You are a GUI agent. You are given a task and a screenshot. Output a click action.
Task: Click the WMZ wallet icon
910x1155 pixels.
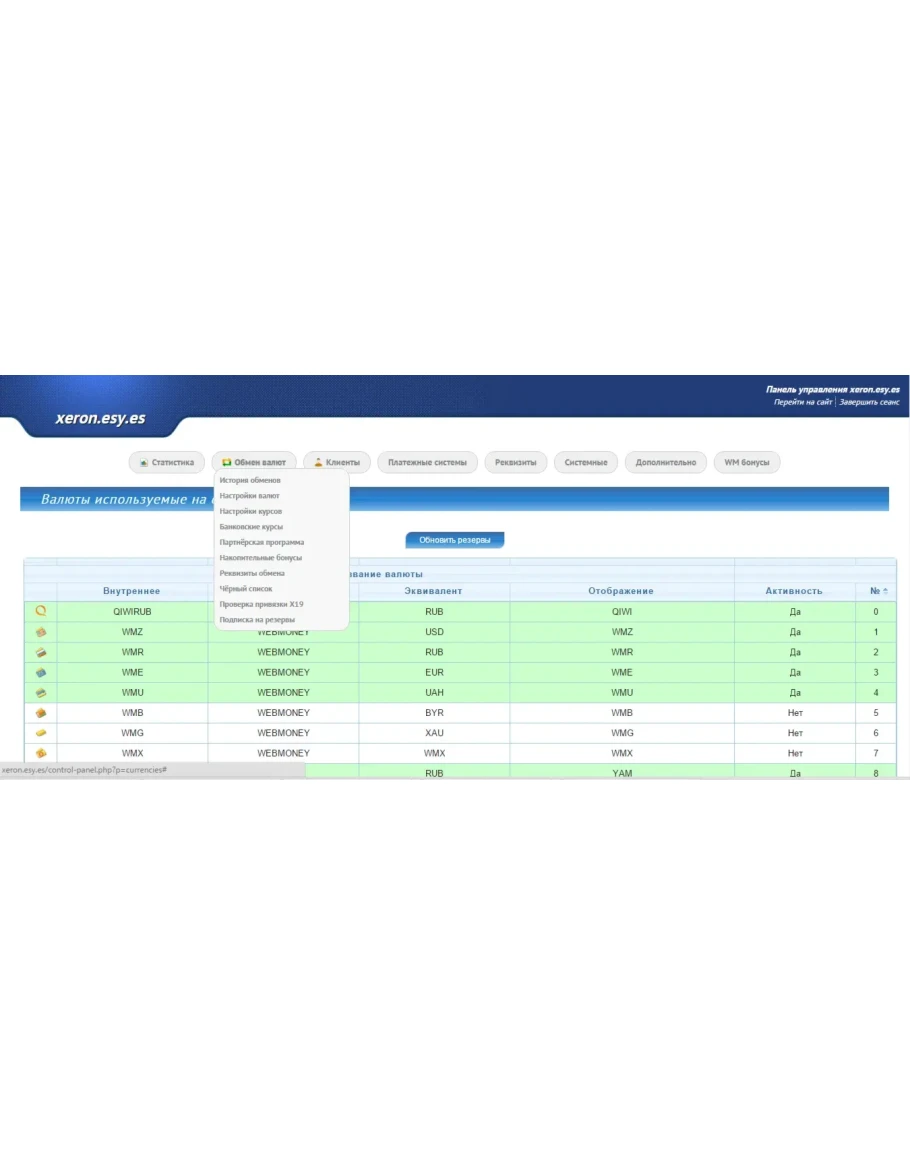click(41, 632)
